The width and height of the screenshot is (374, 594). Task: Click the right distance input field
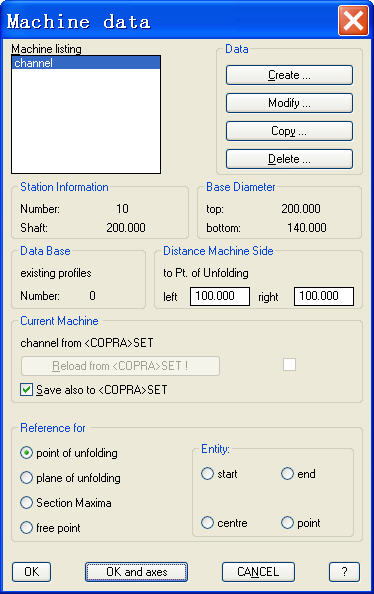pos(324,296)
